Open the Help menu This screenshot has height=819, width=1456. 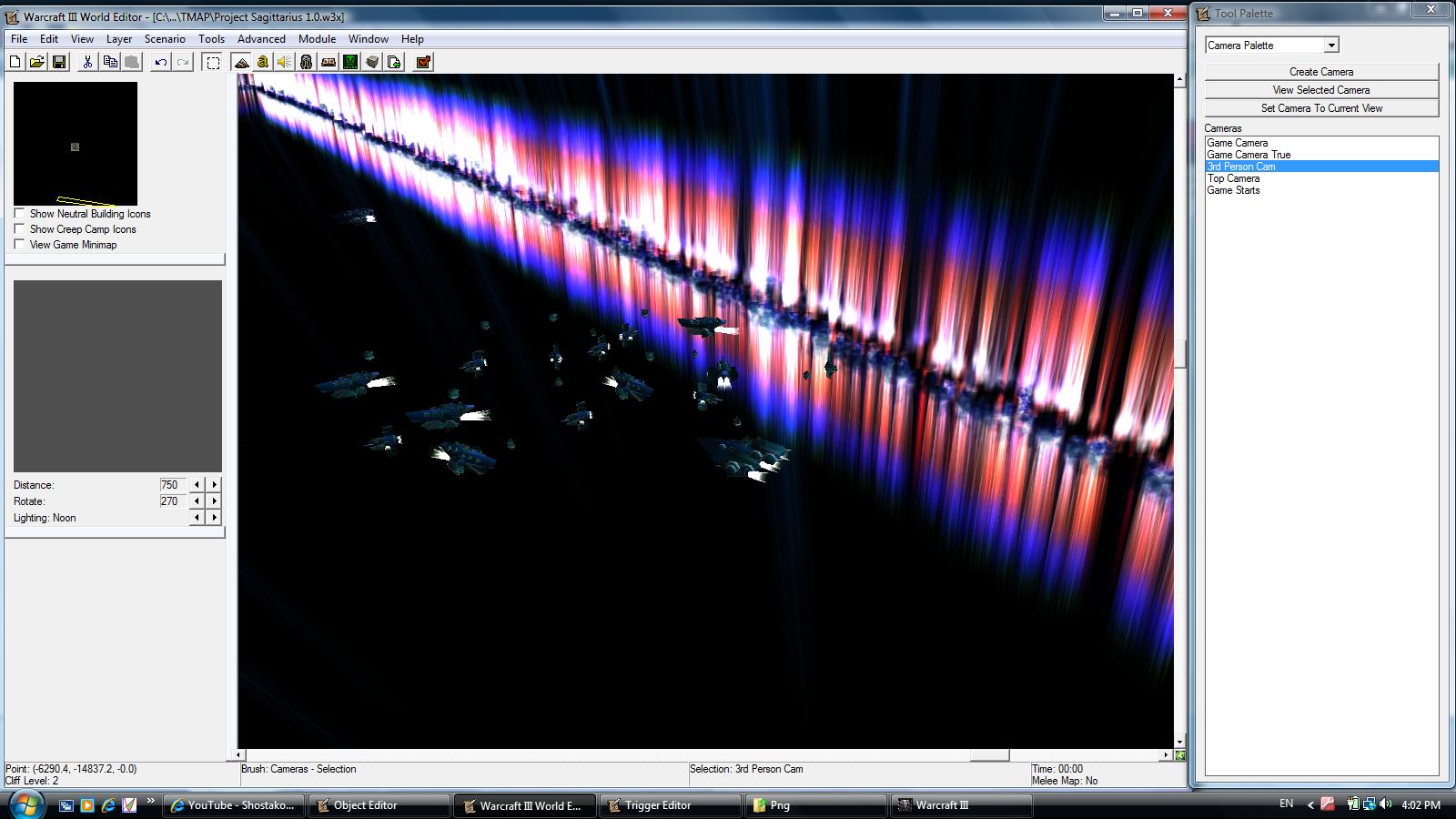(x=412, y=39)
